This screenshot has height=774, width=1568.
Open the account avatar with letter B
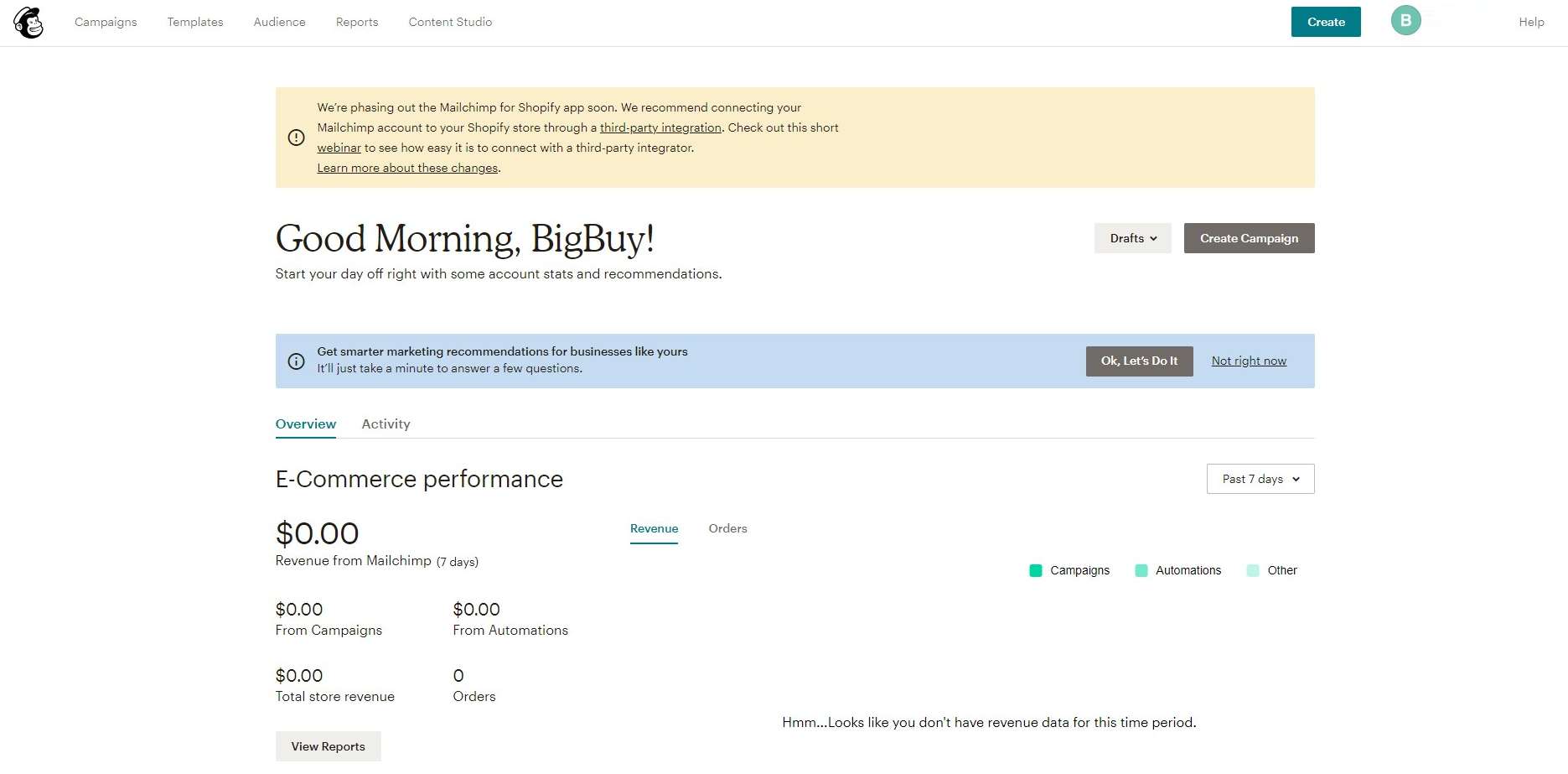coord(1405,21)
